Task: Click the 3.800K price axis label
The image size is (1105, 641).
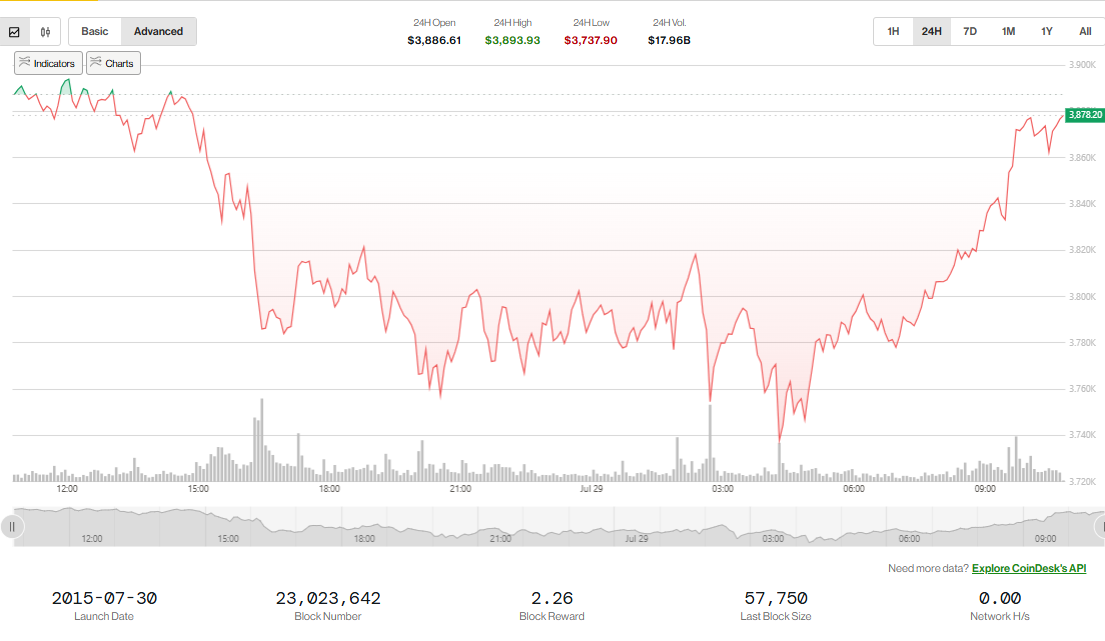Action: coord(1082,297)
